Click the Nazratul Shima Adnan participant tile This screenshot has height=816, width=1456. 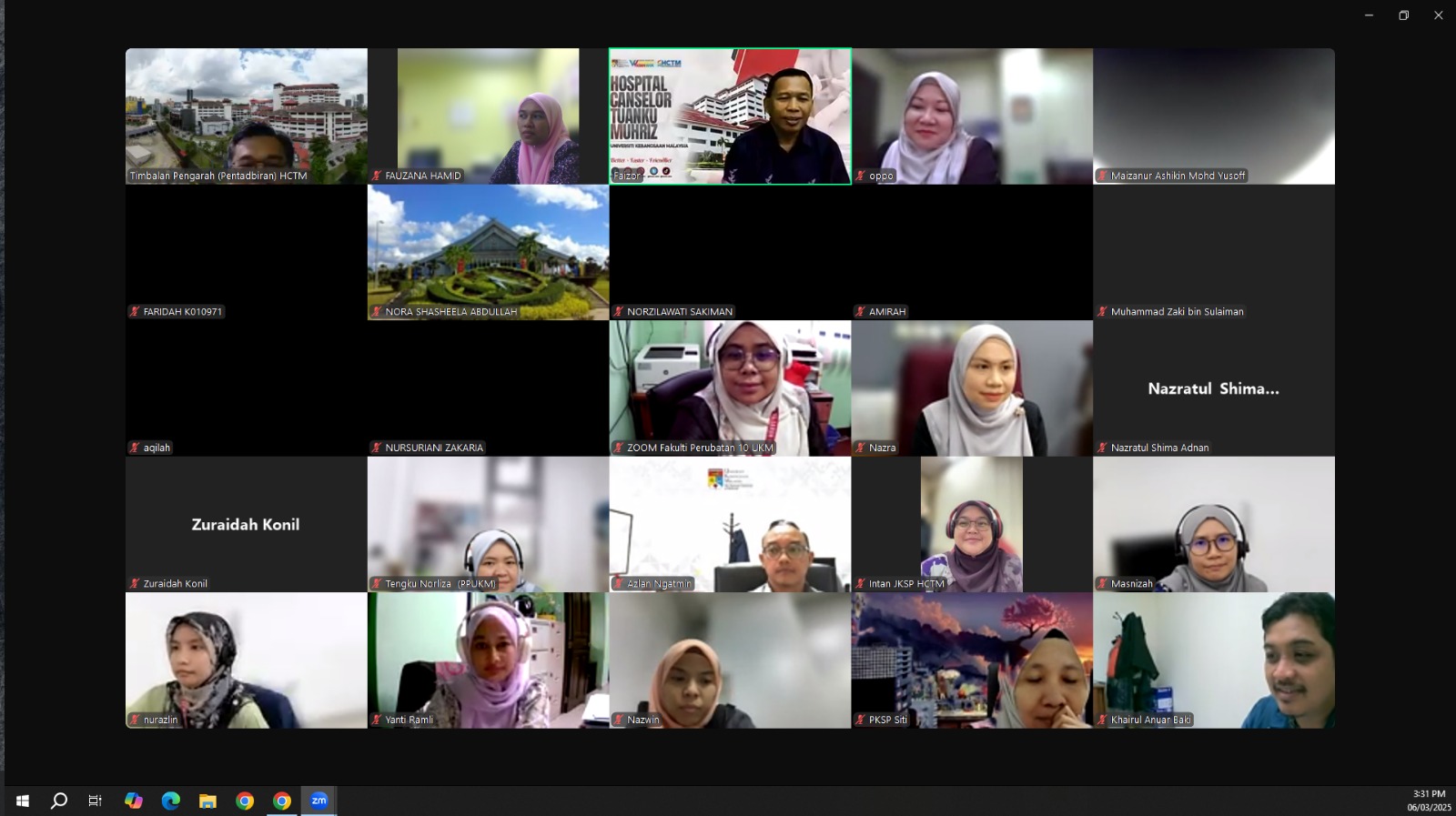(x=1214, y=388)
